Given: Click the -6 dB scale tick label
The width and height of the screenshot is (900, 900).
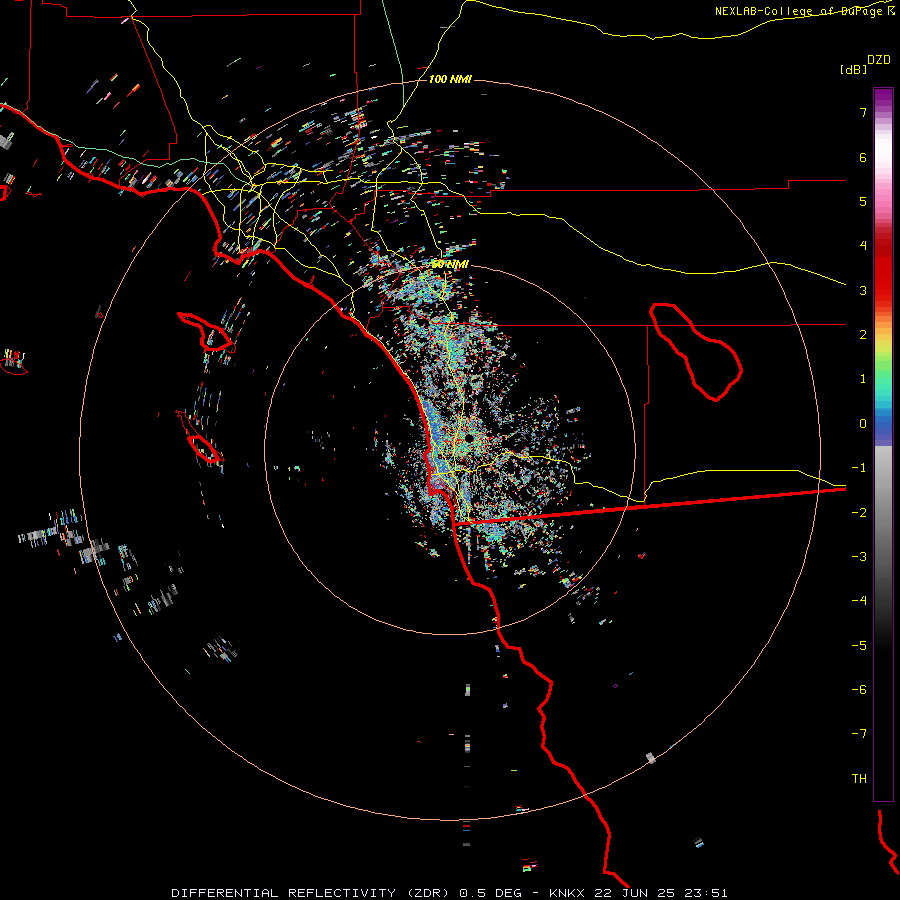Looking at the screenshot, I should point(859,690).
